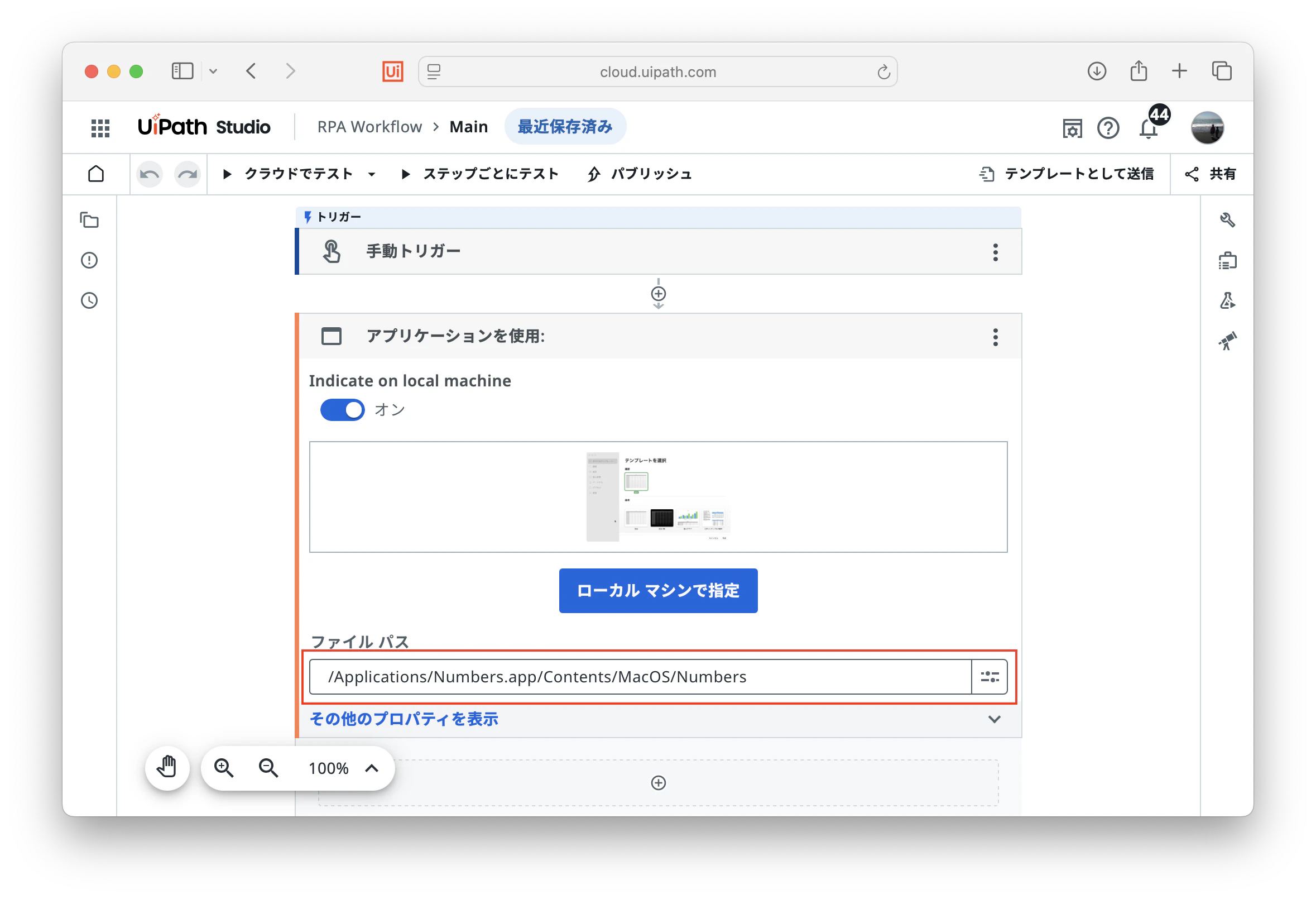This screenshot has height=899, width=1316.
Task: Select the 手動トリガー activity card
Action: 659,251
